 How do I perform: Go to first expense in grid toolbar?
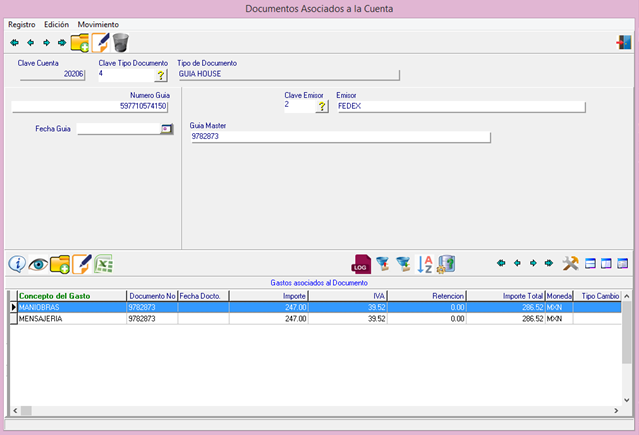[501, 263]
